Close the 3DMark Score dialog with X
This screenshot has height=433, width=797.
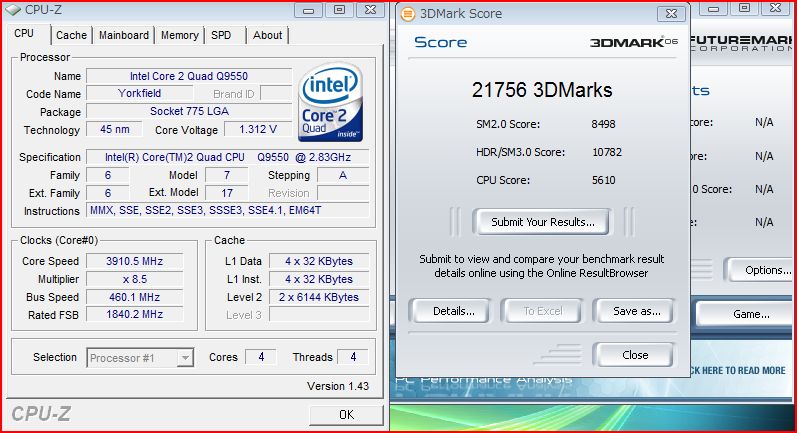pos(671,13)
